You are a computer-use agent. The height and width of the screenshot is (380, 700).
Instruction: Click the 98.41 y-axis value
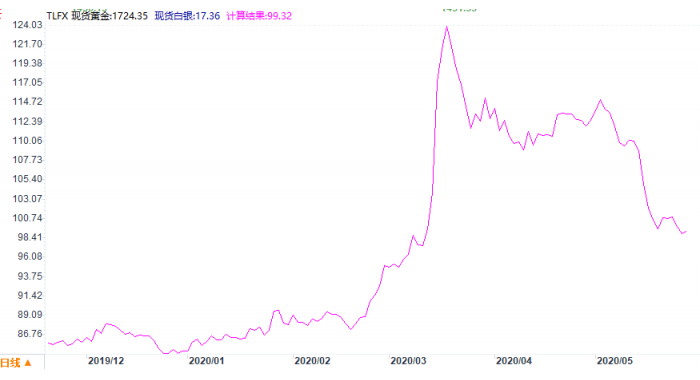click(30, 237)
